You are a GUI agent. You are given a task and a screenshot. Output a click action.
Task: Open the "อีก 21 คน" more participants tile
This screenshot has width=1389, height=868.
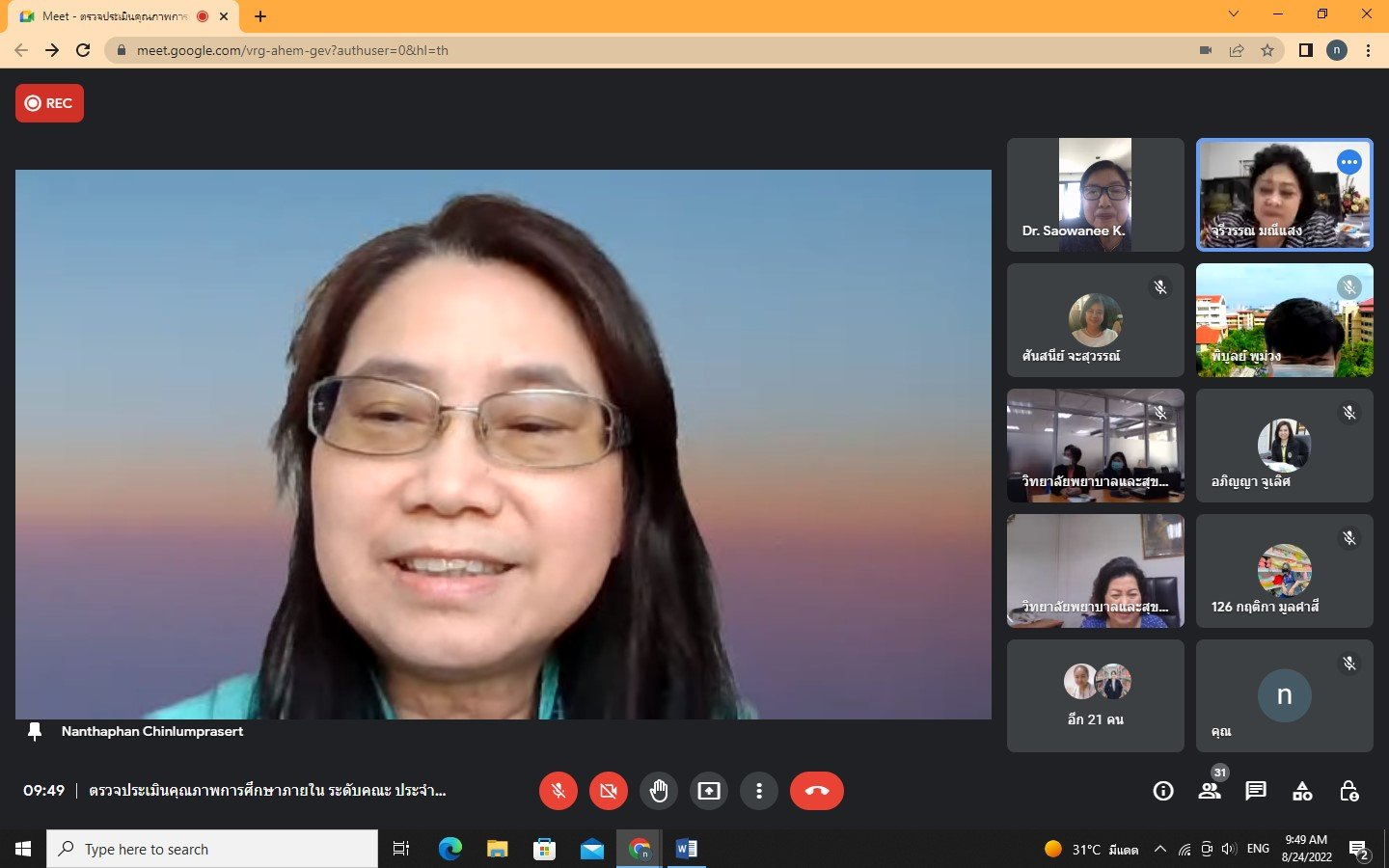tap(1095, 695)
